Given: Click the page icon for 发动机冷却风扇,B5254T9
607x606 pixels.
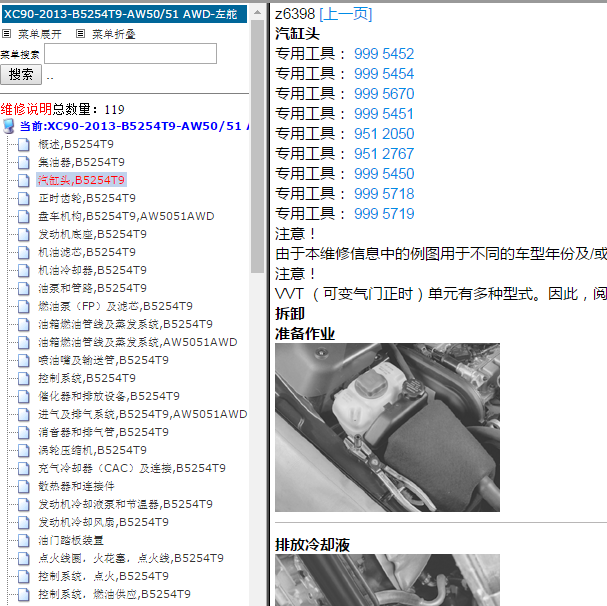Looking at the screenshot, I should pos(24,523).
